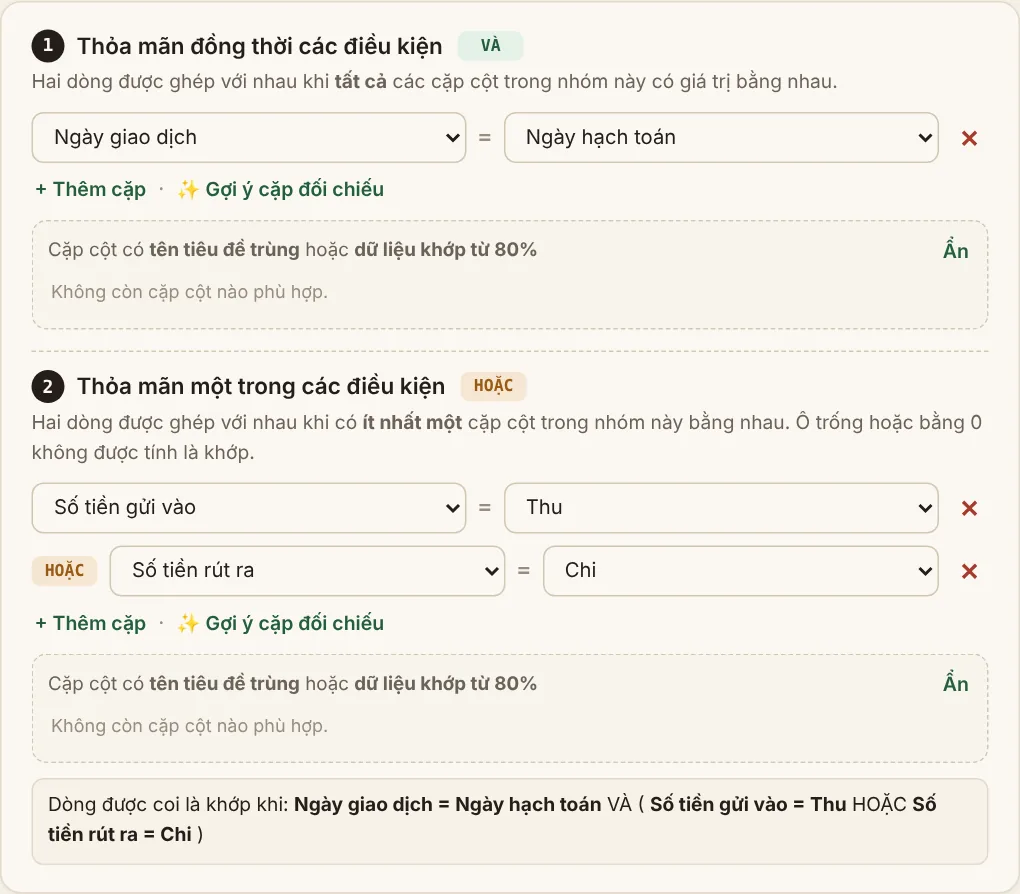Expand the Số tiền gửi vào dropdown
The height and width of the screenshot is (894, 1020).
point(248,508)
